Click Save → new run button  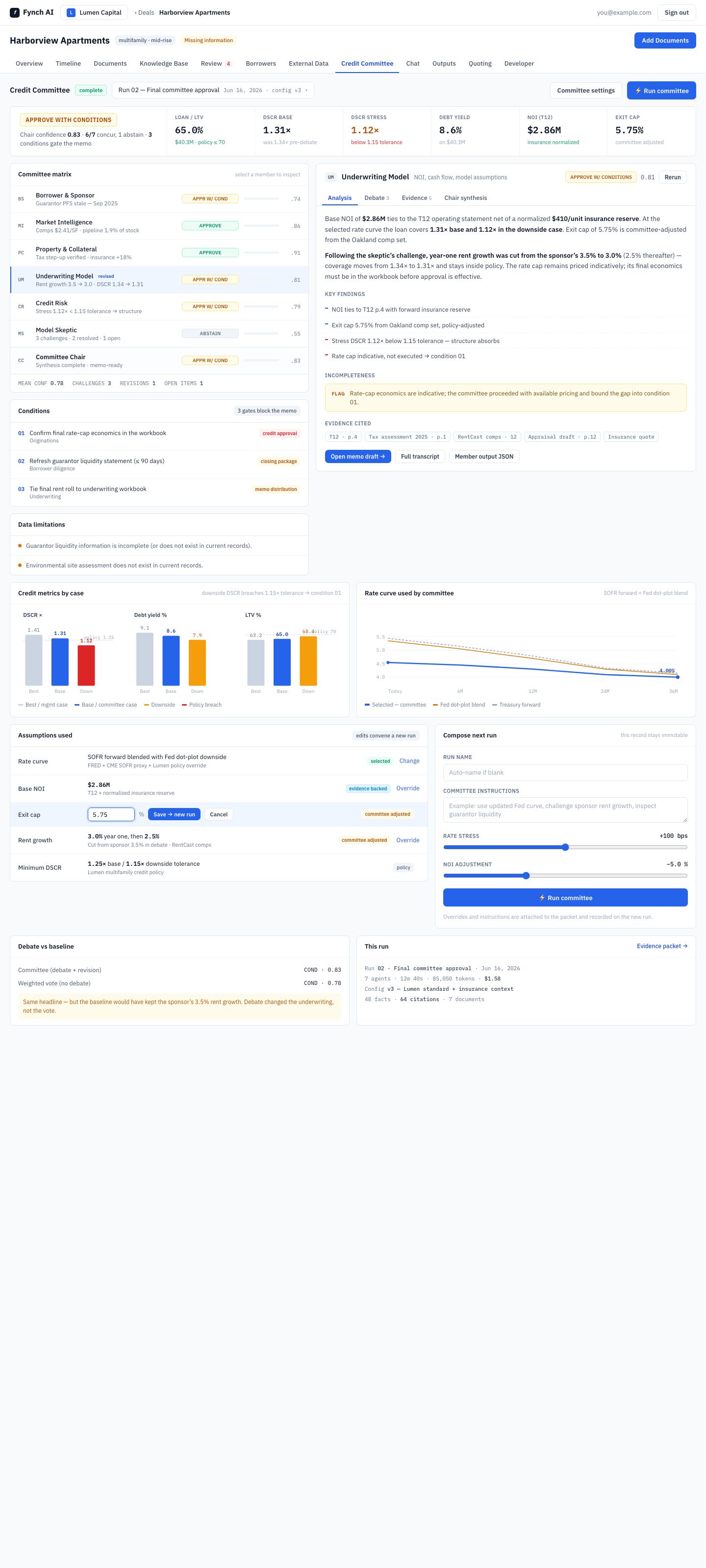point(174,814)
